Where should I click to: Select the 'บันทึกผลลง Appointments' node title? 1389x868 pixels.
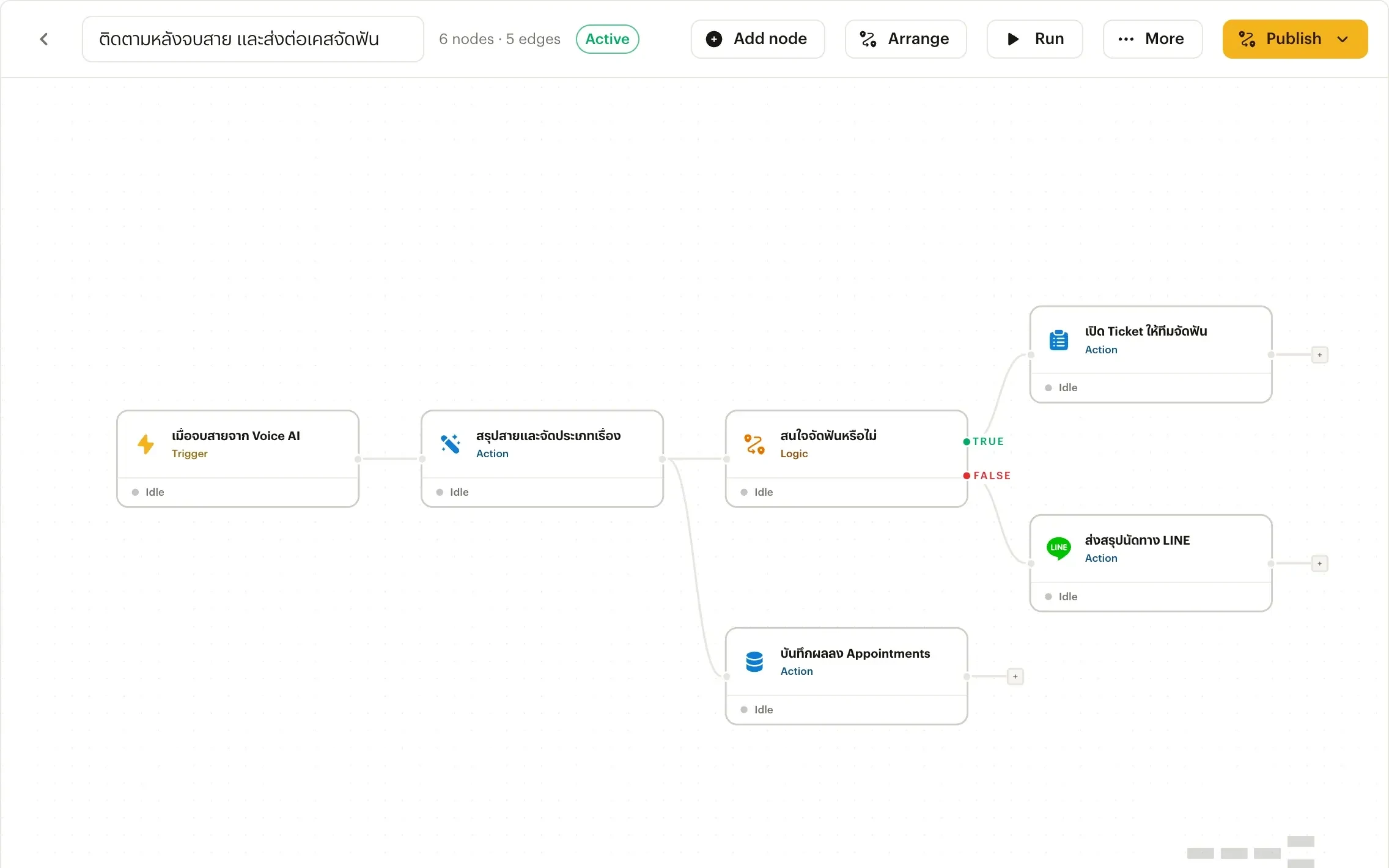(855, 653)
